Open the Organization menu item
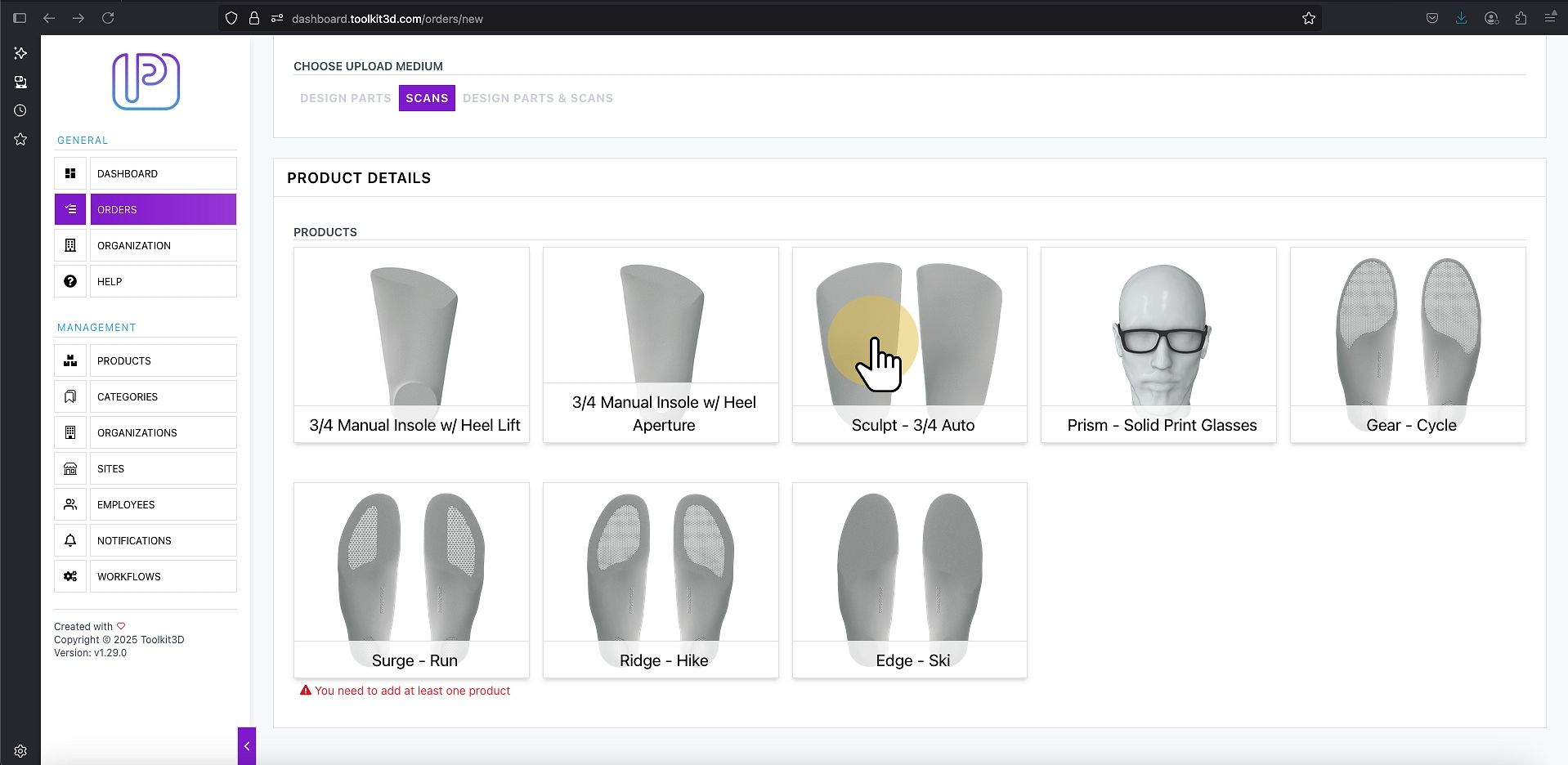The image size is (1568, 765). click(x=164, y=245)
